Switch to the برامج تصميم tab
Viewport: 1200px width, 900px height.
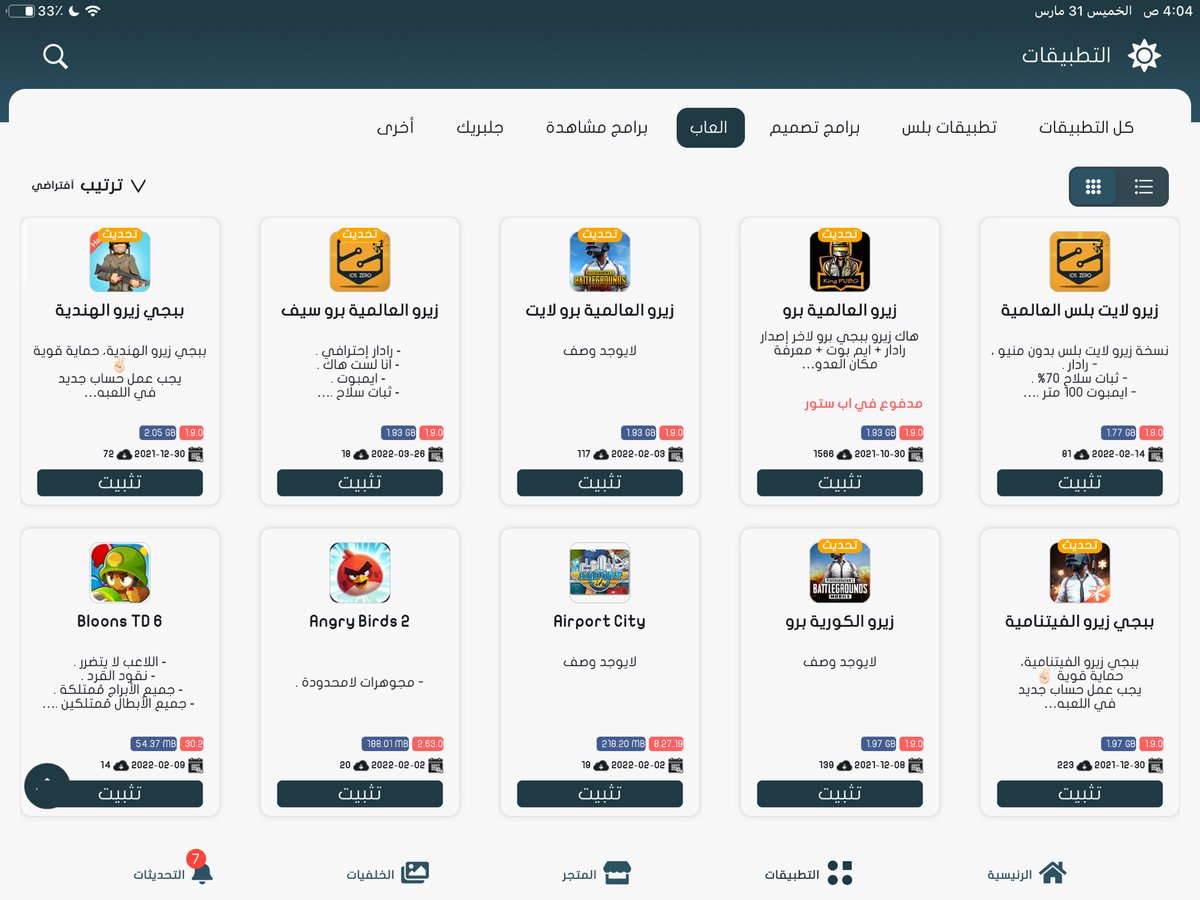point(815,128)
